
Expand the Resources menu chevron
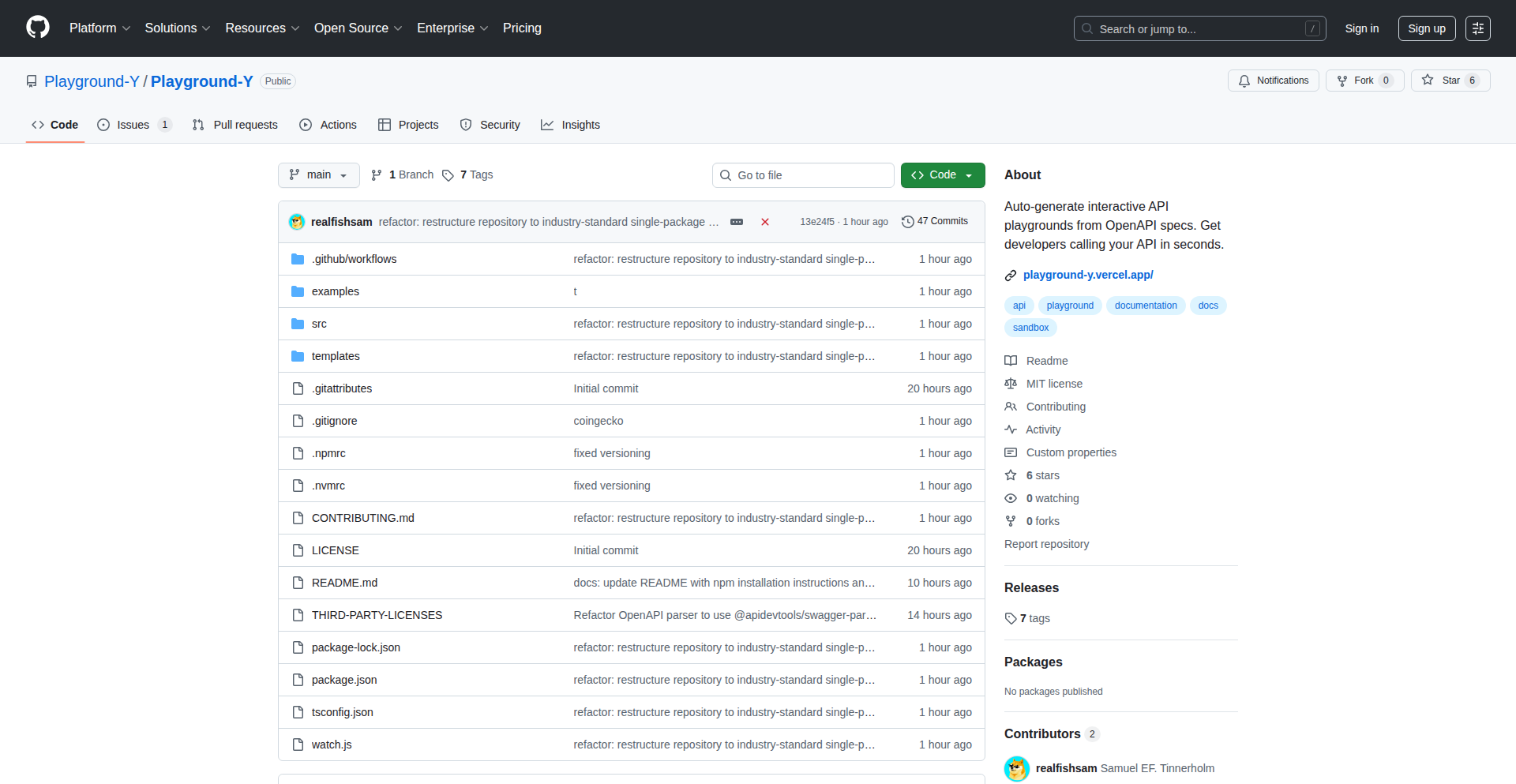[295, 28]
